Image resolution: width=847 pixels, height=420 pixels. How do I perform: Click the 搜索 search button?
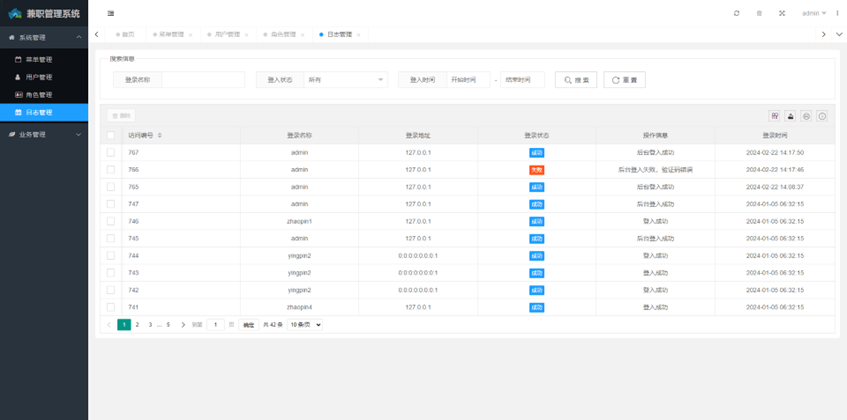[x=576, y=79]
